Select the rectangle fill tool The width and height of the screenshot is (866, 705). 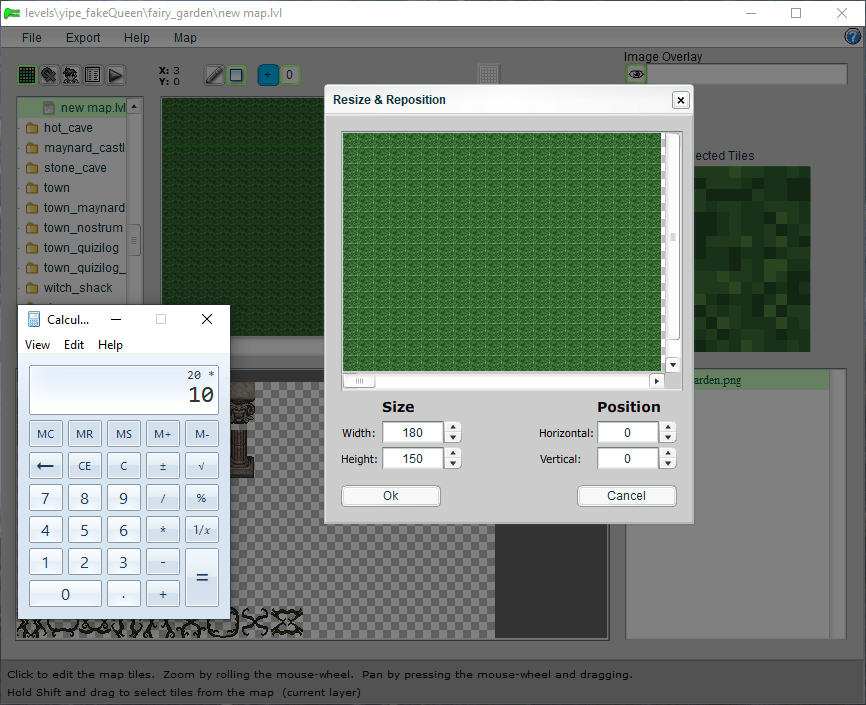[236, 75]
